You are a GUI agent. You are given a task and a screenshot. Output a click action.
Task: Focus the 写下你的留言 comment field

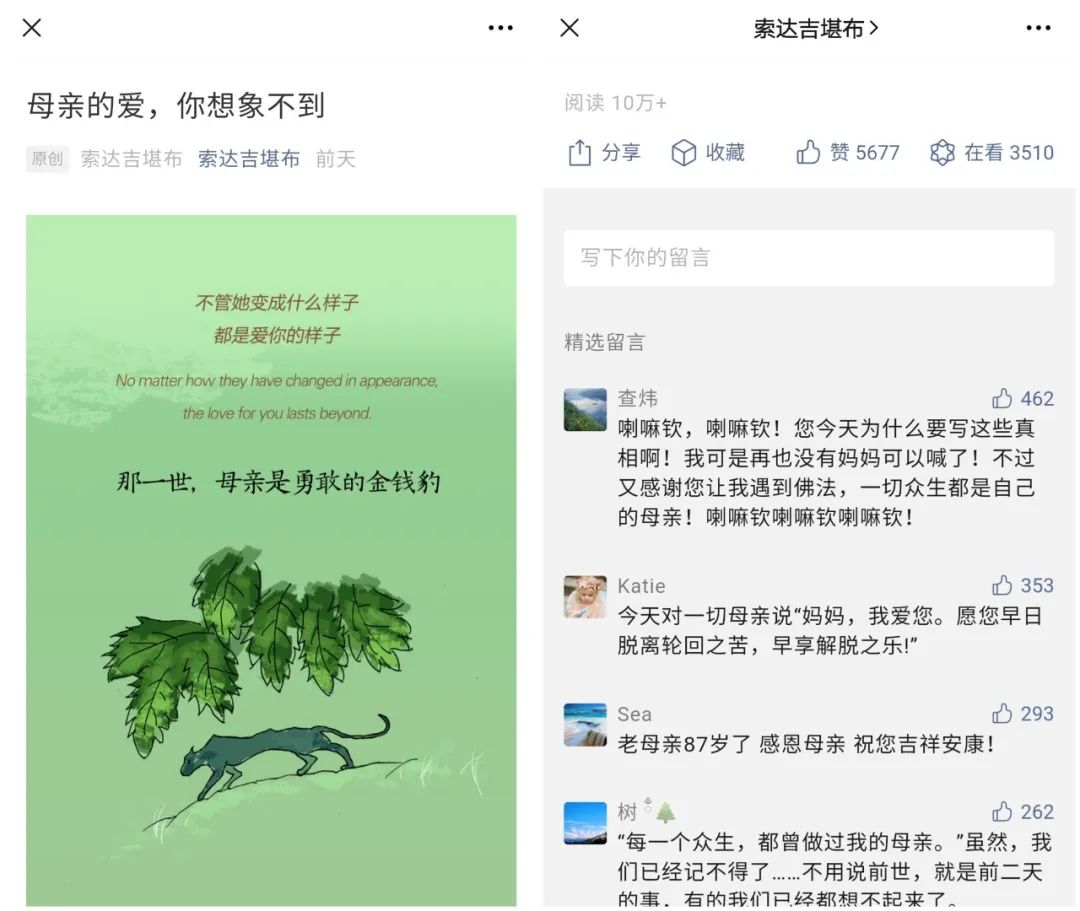(809, 258)
